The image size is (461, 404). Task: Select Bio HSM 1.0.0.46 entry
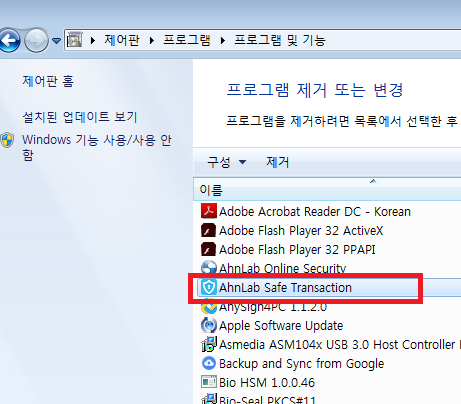[267, 383]
